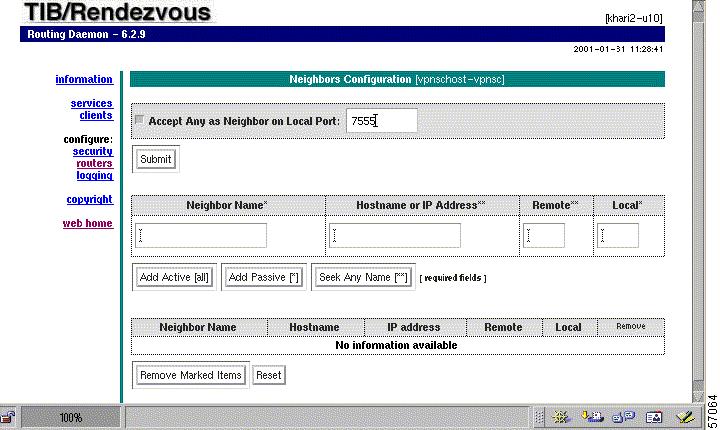The width and height of the screenshot is (720, 430).
Task: Focus the Local port input field in neighbor table
Action: point(618,235)
